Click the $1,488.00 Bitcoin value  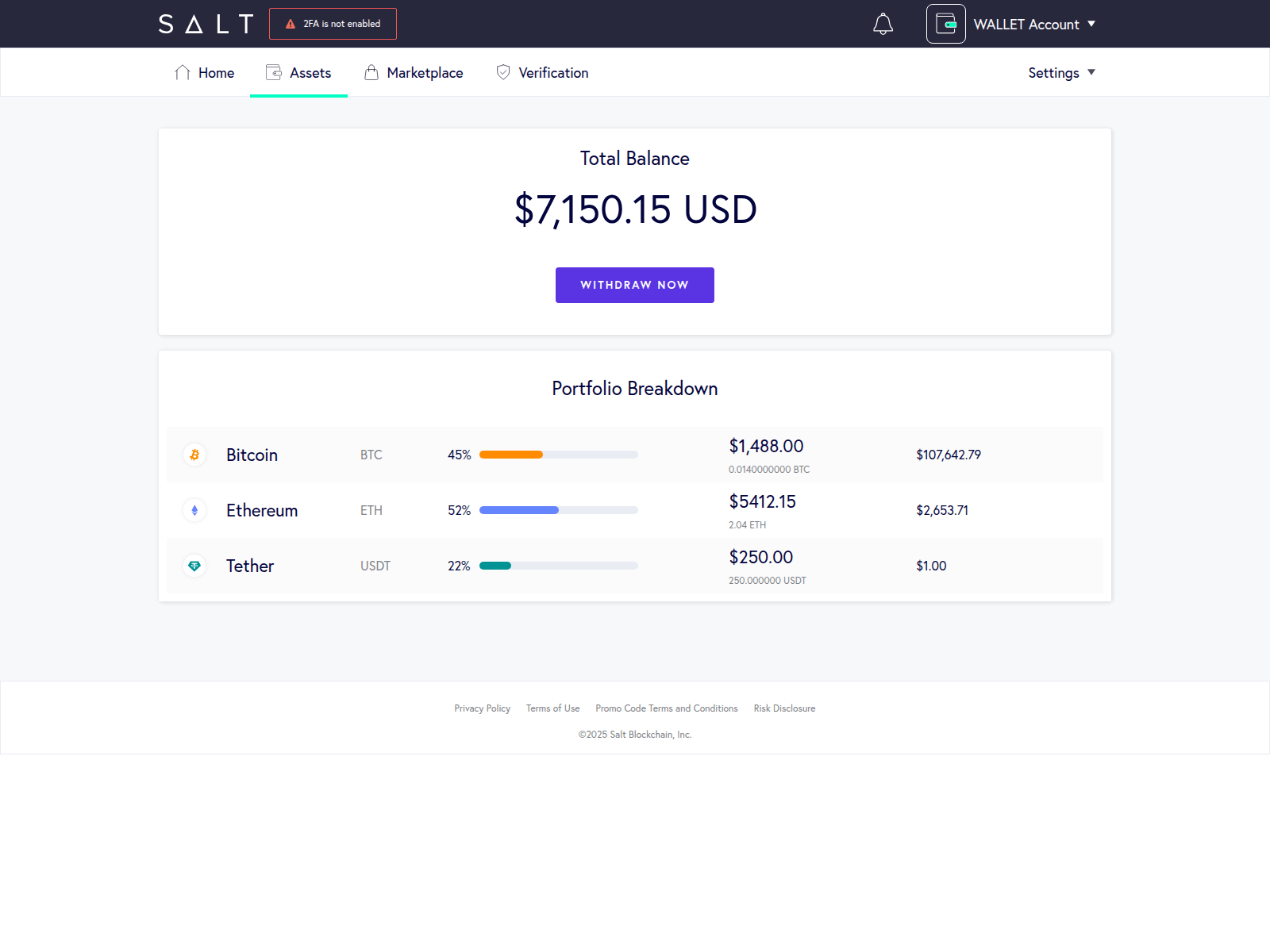[766, 446]
